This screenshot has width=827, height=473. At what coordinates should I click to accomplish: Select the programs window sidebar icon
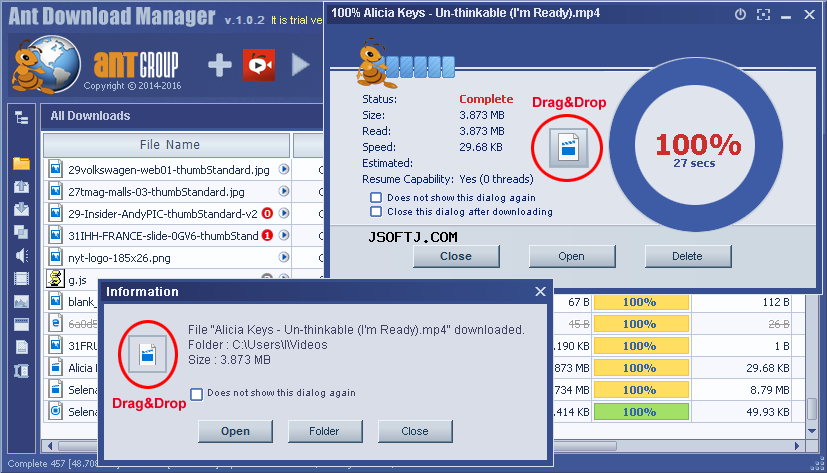click(22, 324)
